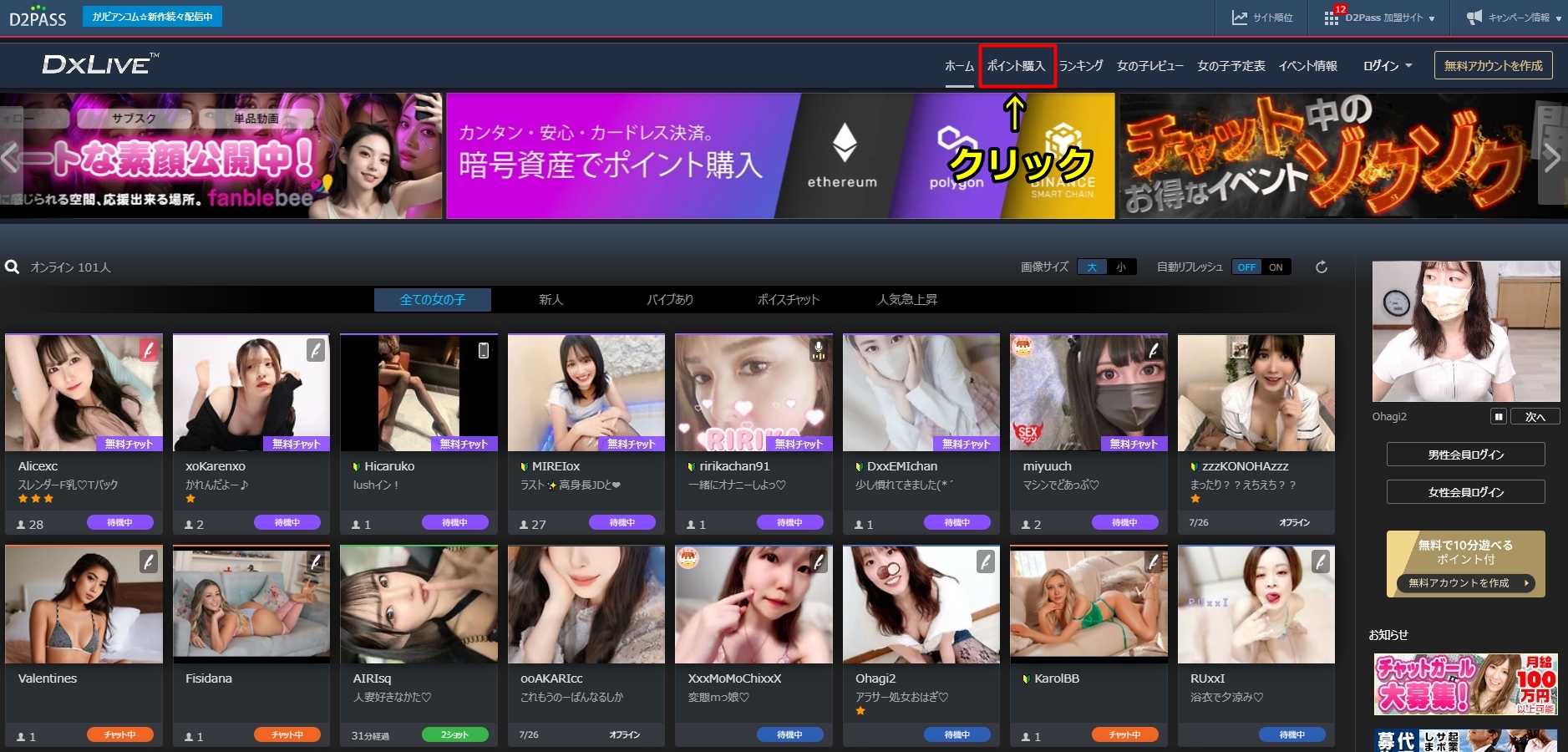Open the D2Pass 加盟サイト dropdown

1382,18
